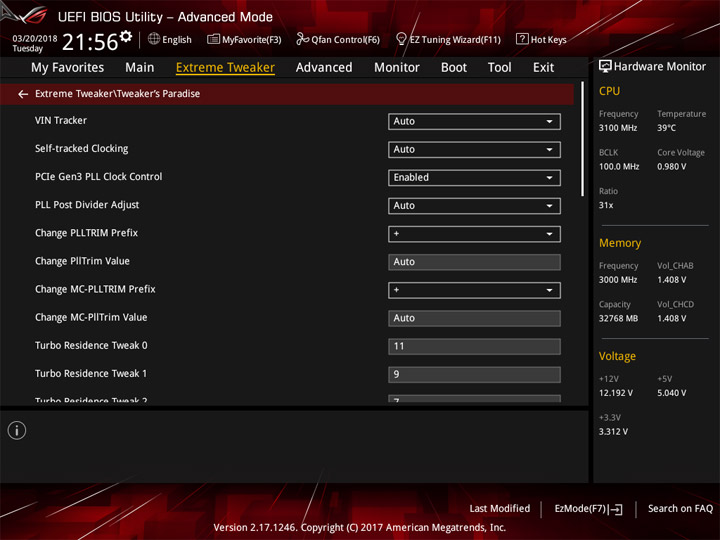Click the Core Voltage 0.980 V value
The width and height of the screenshot is (720, 540).
tap(671, 167)
